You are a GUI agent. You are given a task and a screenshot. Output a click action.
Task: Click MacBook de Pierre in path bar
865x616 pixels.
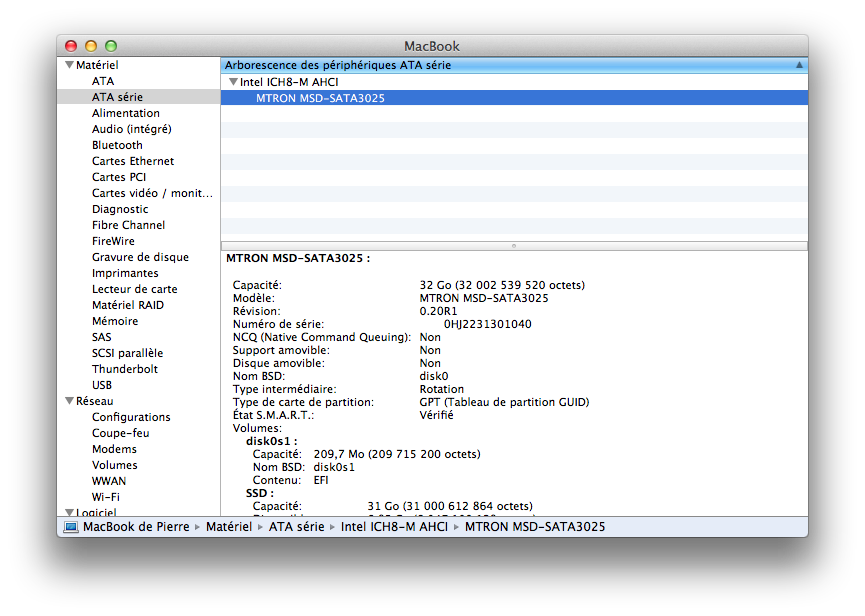tap(136, 527)
